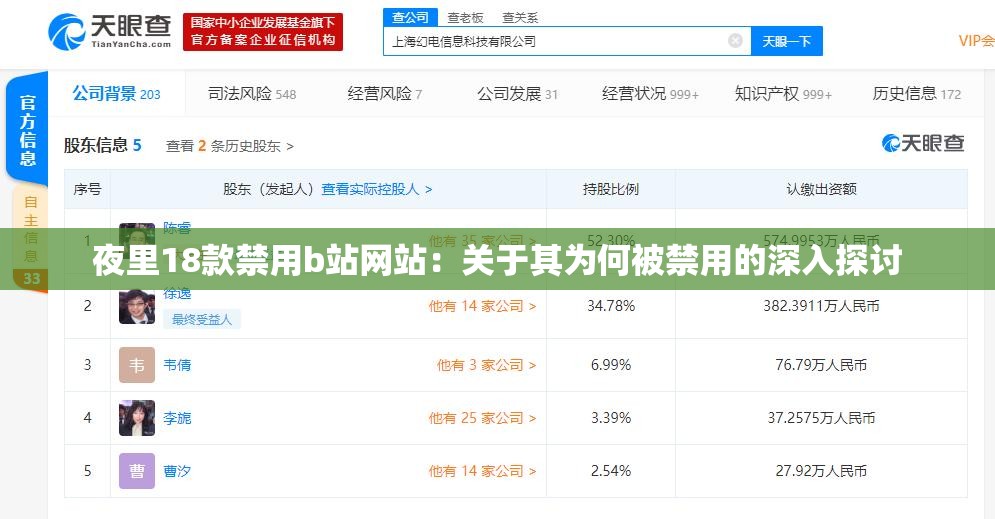Click the 曹 avatar icon

[137, 471]
